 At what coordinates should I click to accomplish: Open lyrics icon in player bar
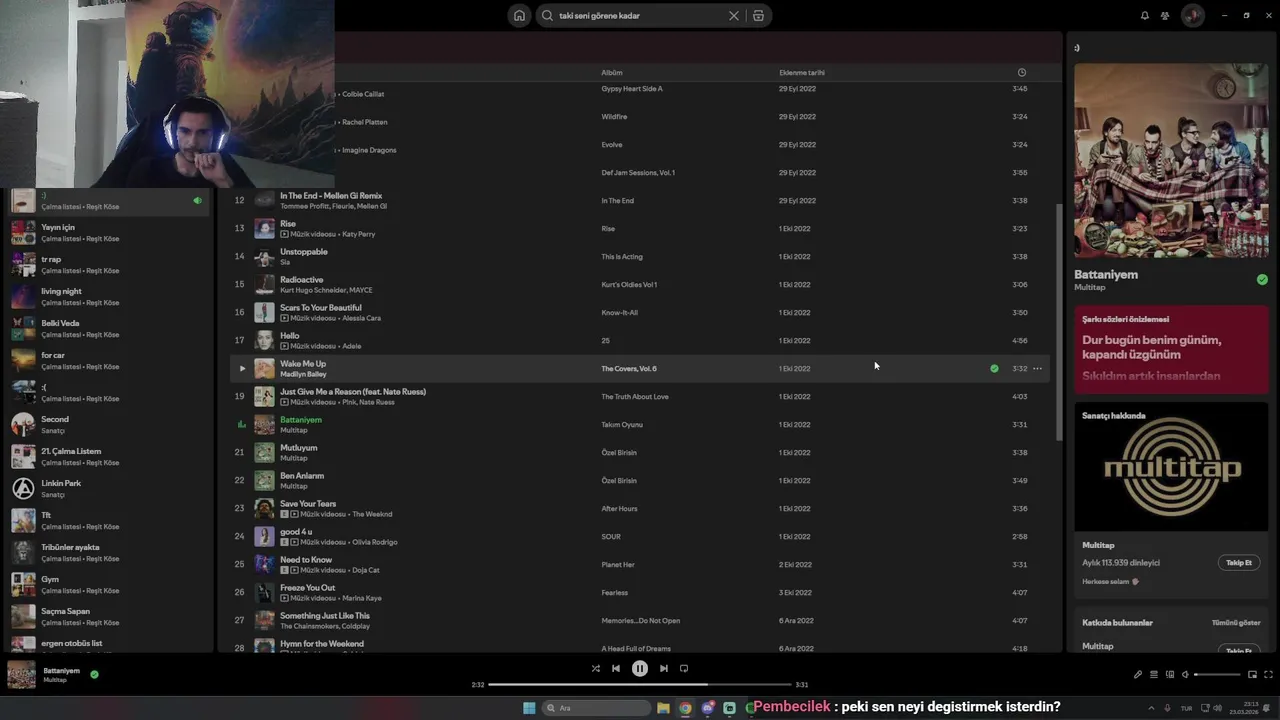(x=1137, y=674)
